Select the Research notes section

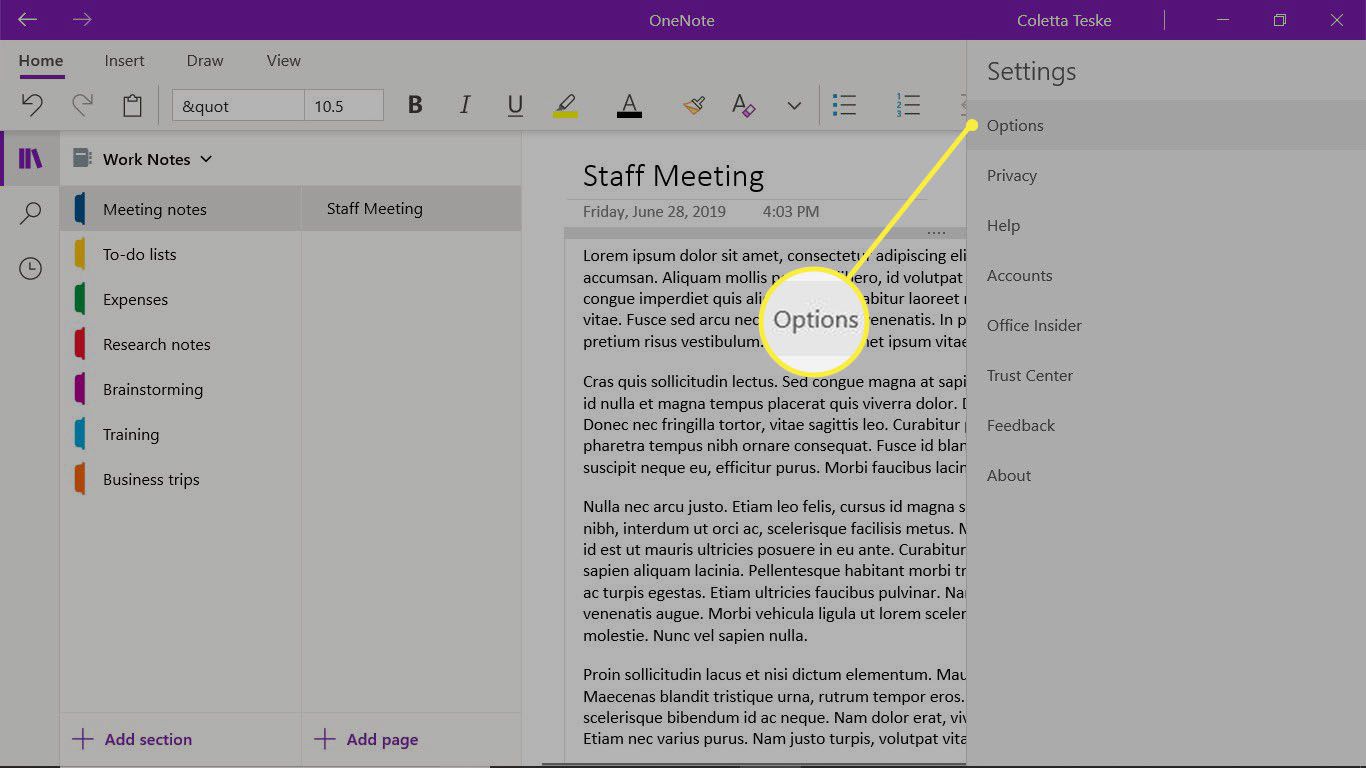tap(180, 344)
